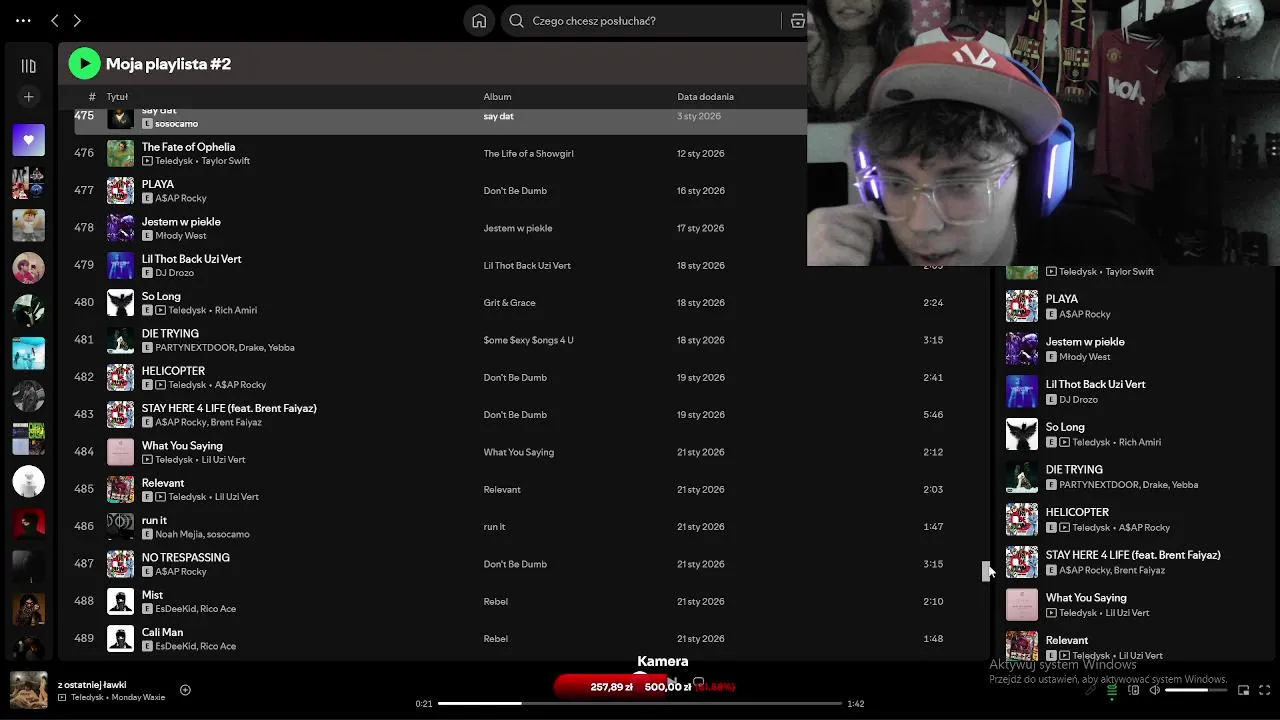Click the 'run it' cover art in row 486
This screenshot has width=1280, height=720.
[x=120, y=527]
